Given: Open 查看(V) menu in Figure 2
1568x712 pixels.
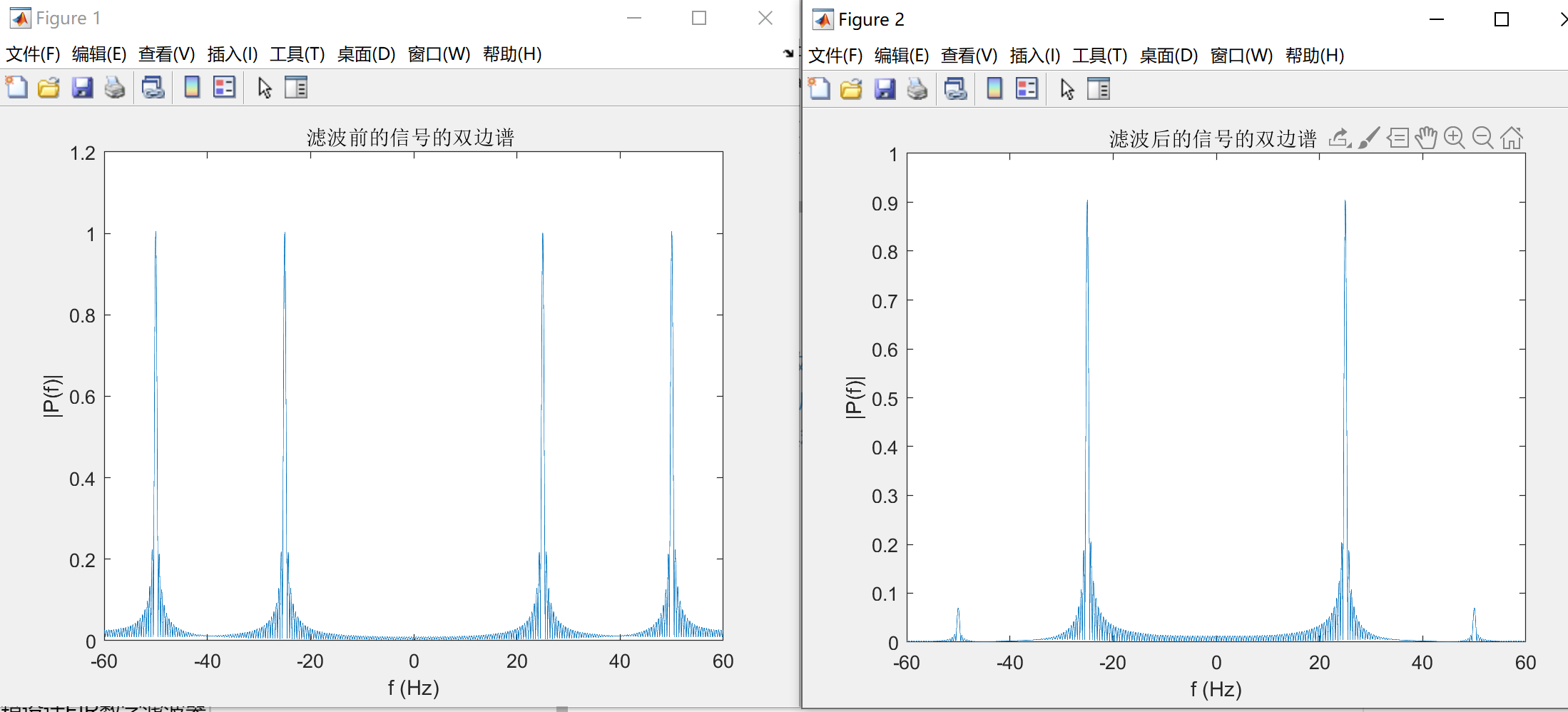Looking at the screenshot, I should coord(969,56).
